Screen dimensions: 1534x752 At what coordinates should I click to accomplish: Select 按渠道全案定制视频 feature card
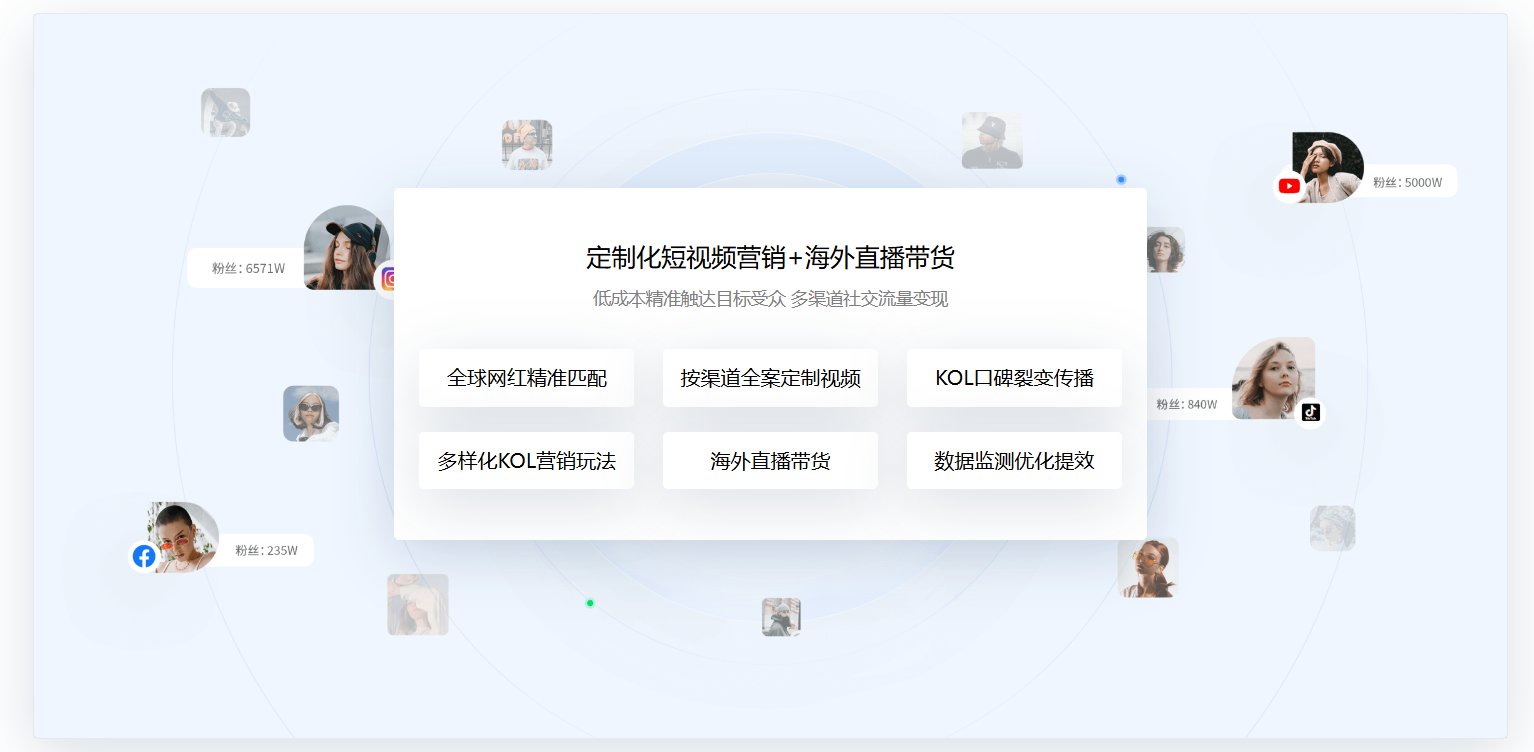[770, 378]
